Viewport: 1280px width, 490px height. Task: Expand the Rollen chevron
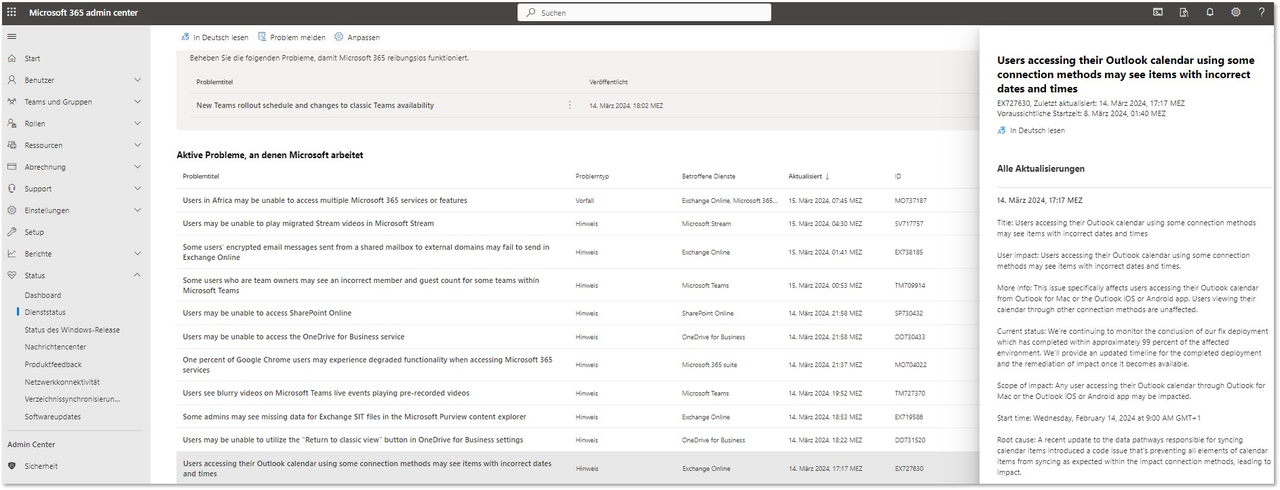(x=137, y=124)
